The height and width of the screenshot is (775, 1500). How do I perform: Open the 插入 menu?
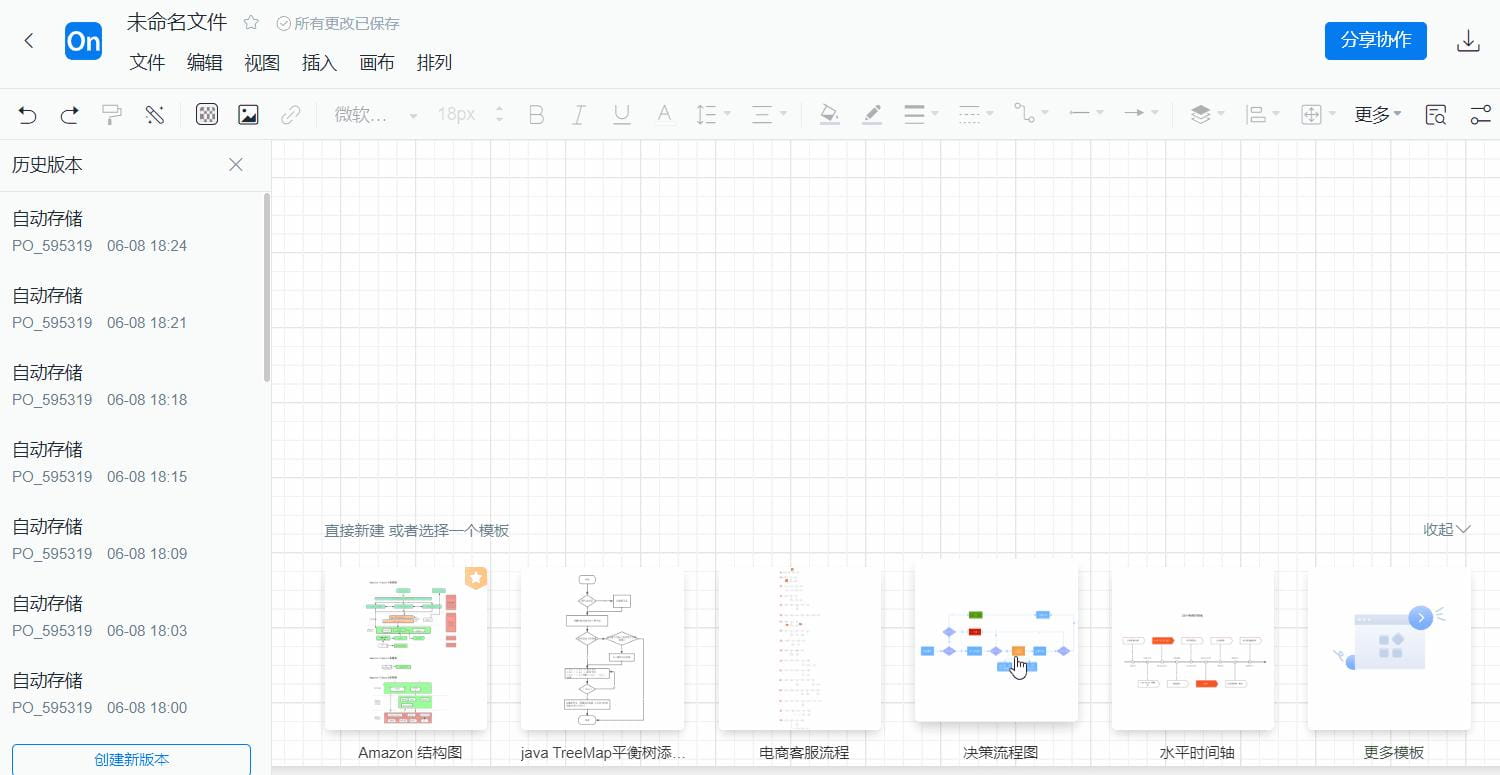click(x=319, y=62)
